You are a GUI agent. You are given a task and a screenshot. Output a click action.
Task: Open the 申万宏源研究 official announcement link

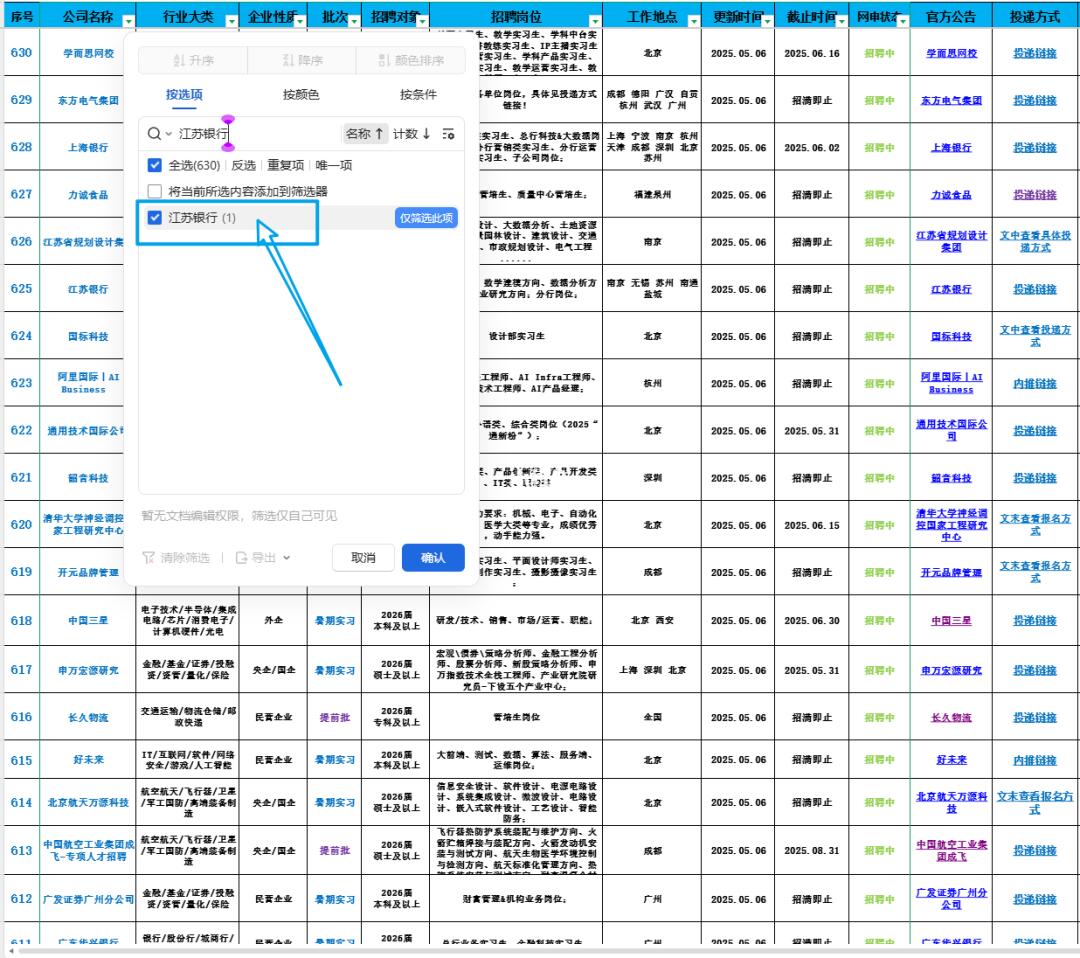click(x=951, y=670)
